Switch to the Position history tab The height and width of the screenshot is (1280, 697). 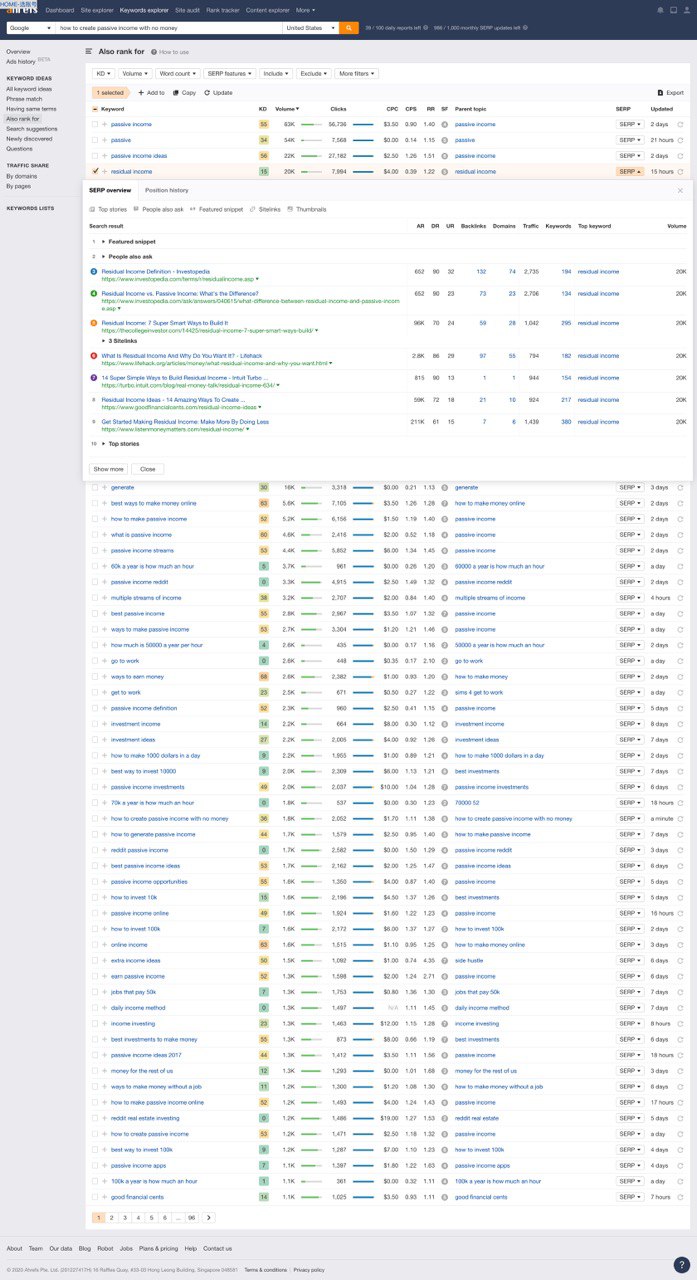point(166,190)
